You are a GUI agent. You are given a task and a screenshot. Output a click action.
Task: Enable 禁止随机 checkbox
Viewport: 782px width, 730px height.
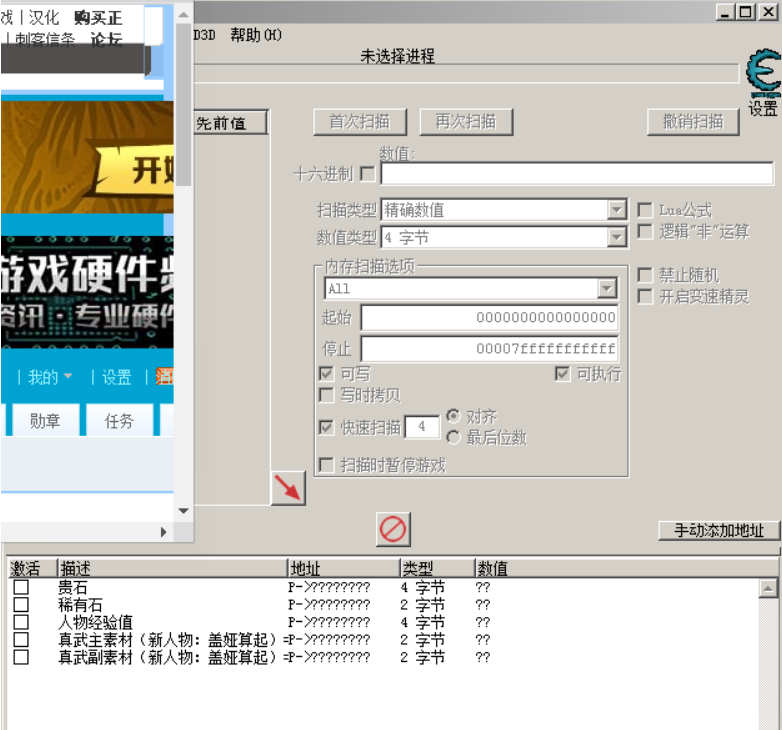tap(645, 275)
